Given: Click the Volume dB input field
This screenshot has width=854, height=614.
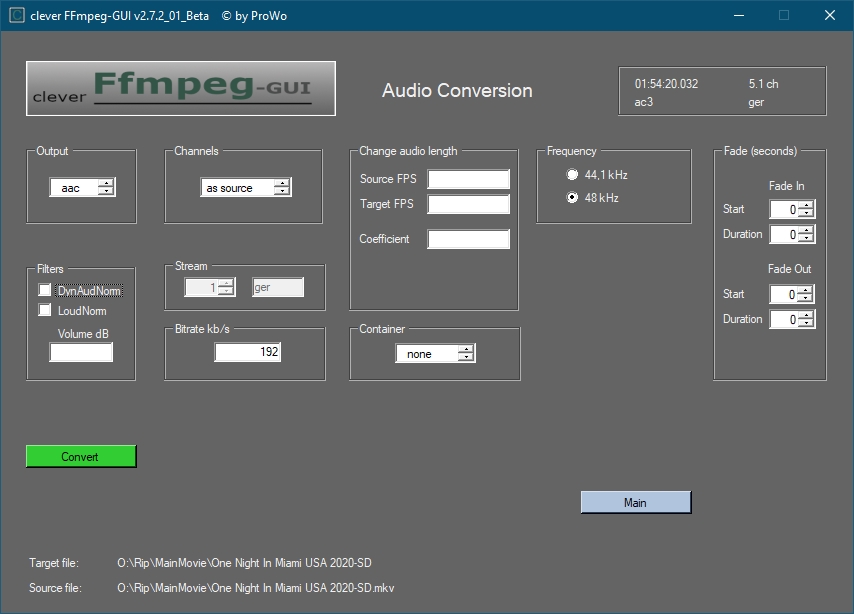Looking at the screenshot, I should [x=81, y=352].
